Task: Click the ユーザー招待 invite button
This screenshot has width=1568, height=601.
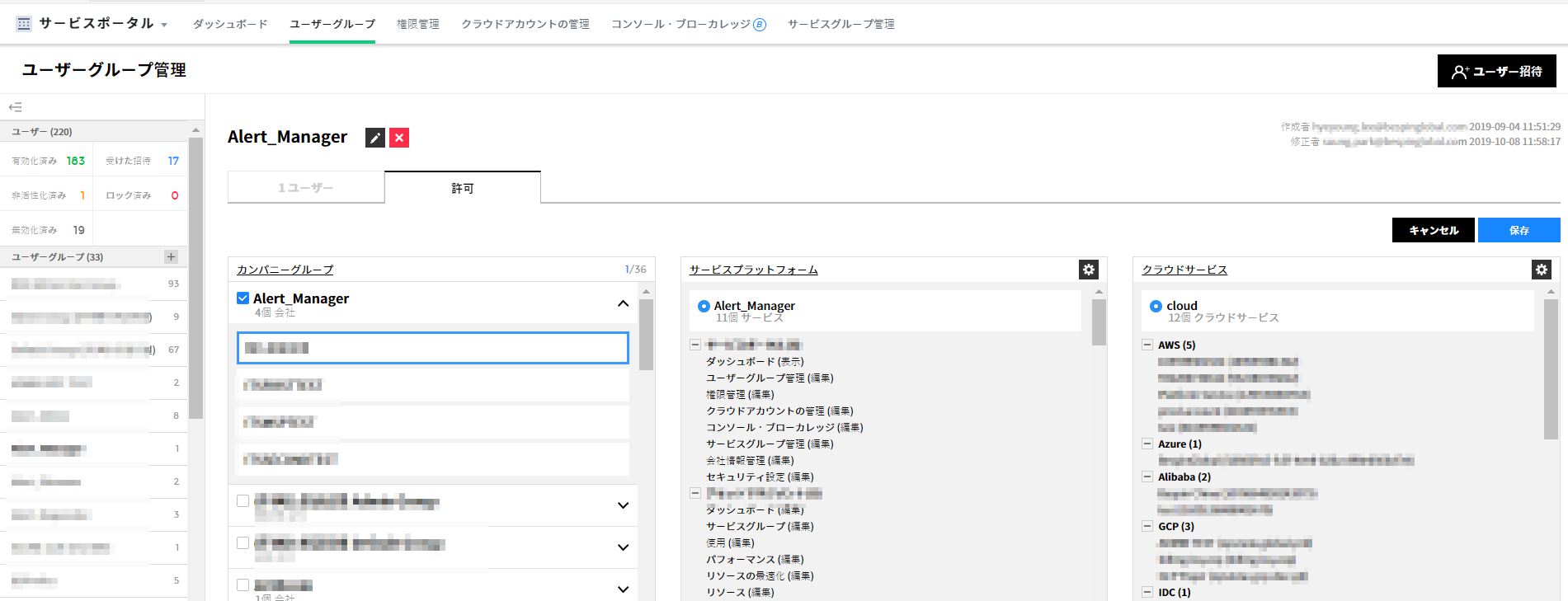Action: point(1496,72)
